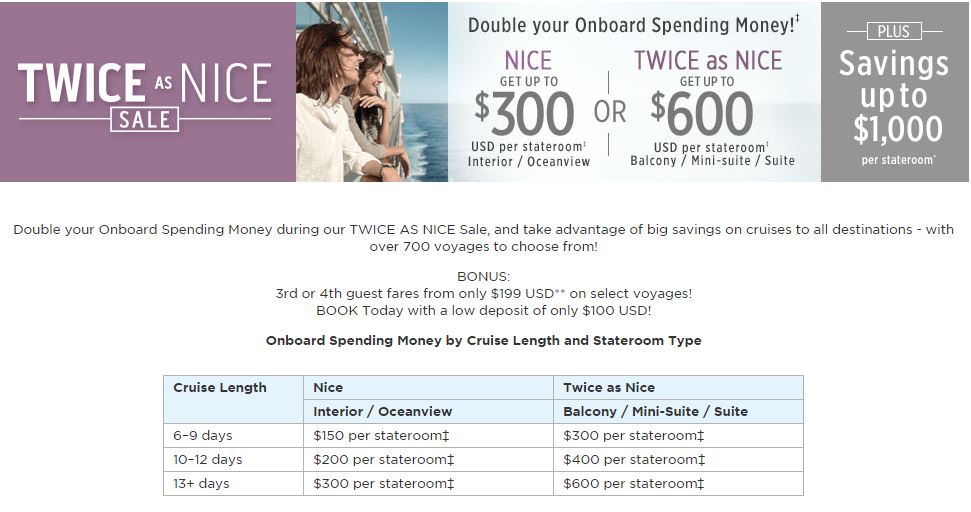This screenshot has height=512, width=971.
Task: Click the $600 per stateroom table cell
Action: point(634,484)
